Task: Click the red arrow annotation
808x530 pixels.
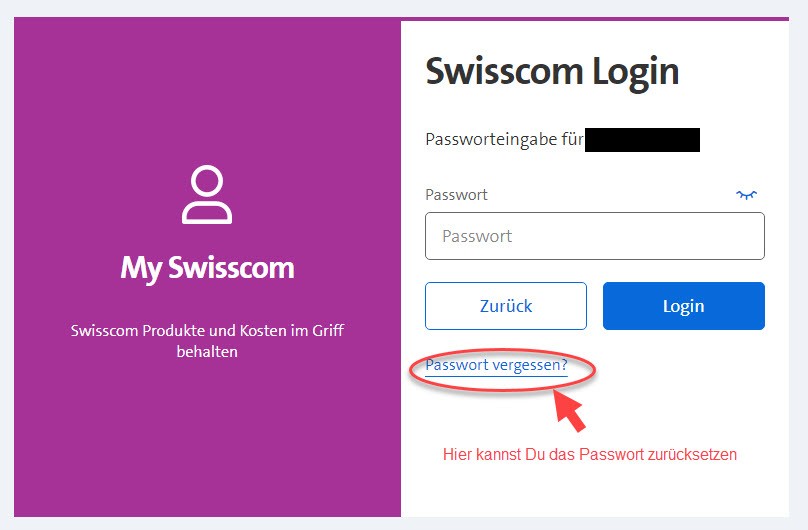Action: click(x=568, y=410)
